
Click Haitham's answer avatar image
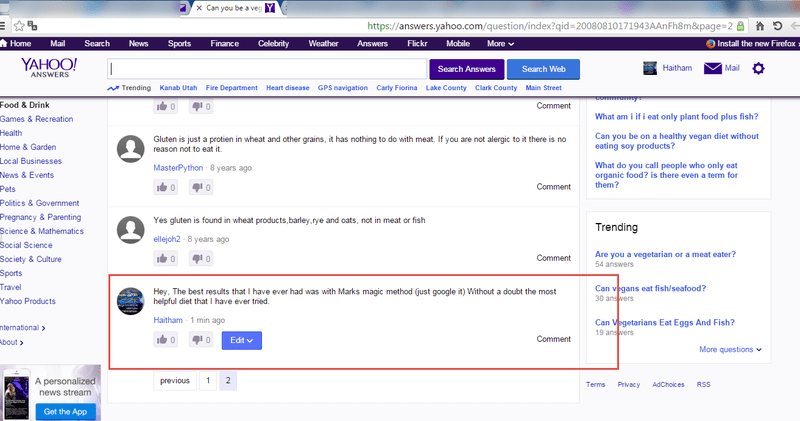pos(131,301)
